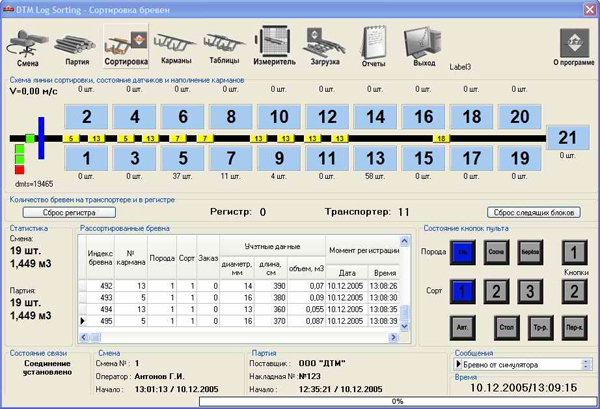Open the Измеритель toolbar icon
The width and height of the screenshot is (600, 409).
click(274, 46)
